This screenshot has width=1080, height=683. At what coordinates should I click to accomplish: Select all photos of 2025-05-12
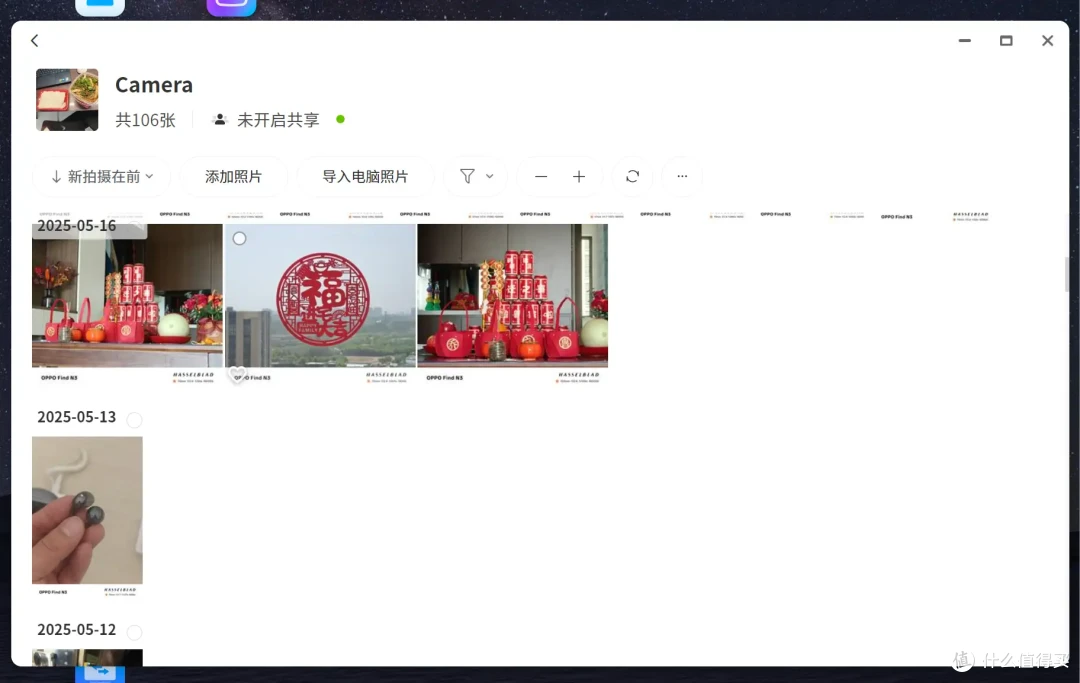pyautogui.click(x=134, y=632)
